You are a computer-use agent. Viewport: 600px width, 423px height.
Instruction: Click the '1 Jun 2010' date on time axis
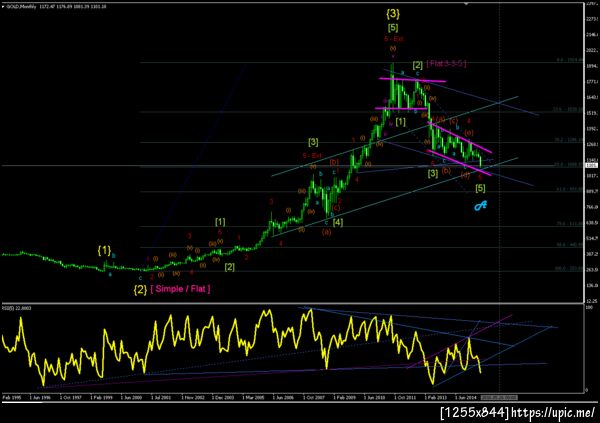(x=374, y=397)
